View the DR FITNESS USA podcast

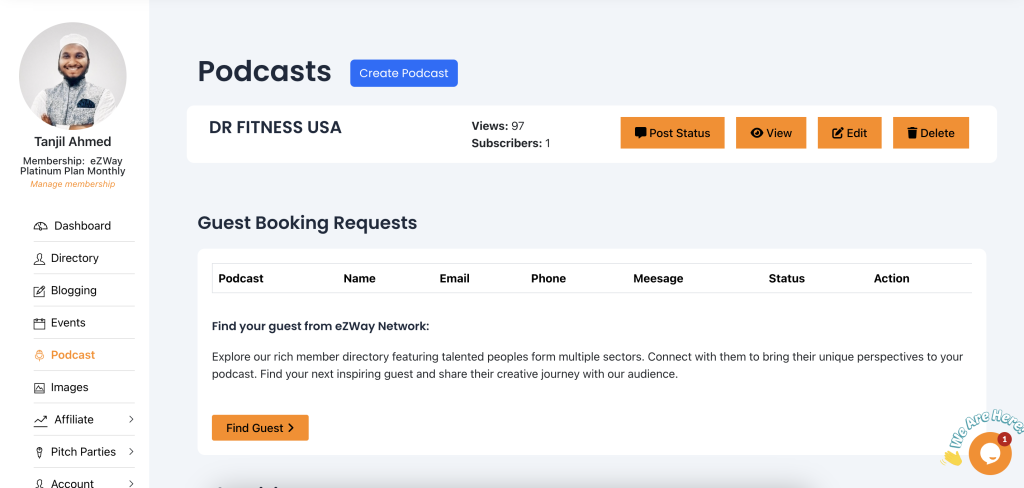[x=770, y=133]
